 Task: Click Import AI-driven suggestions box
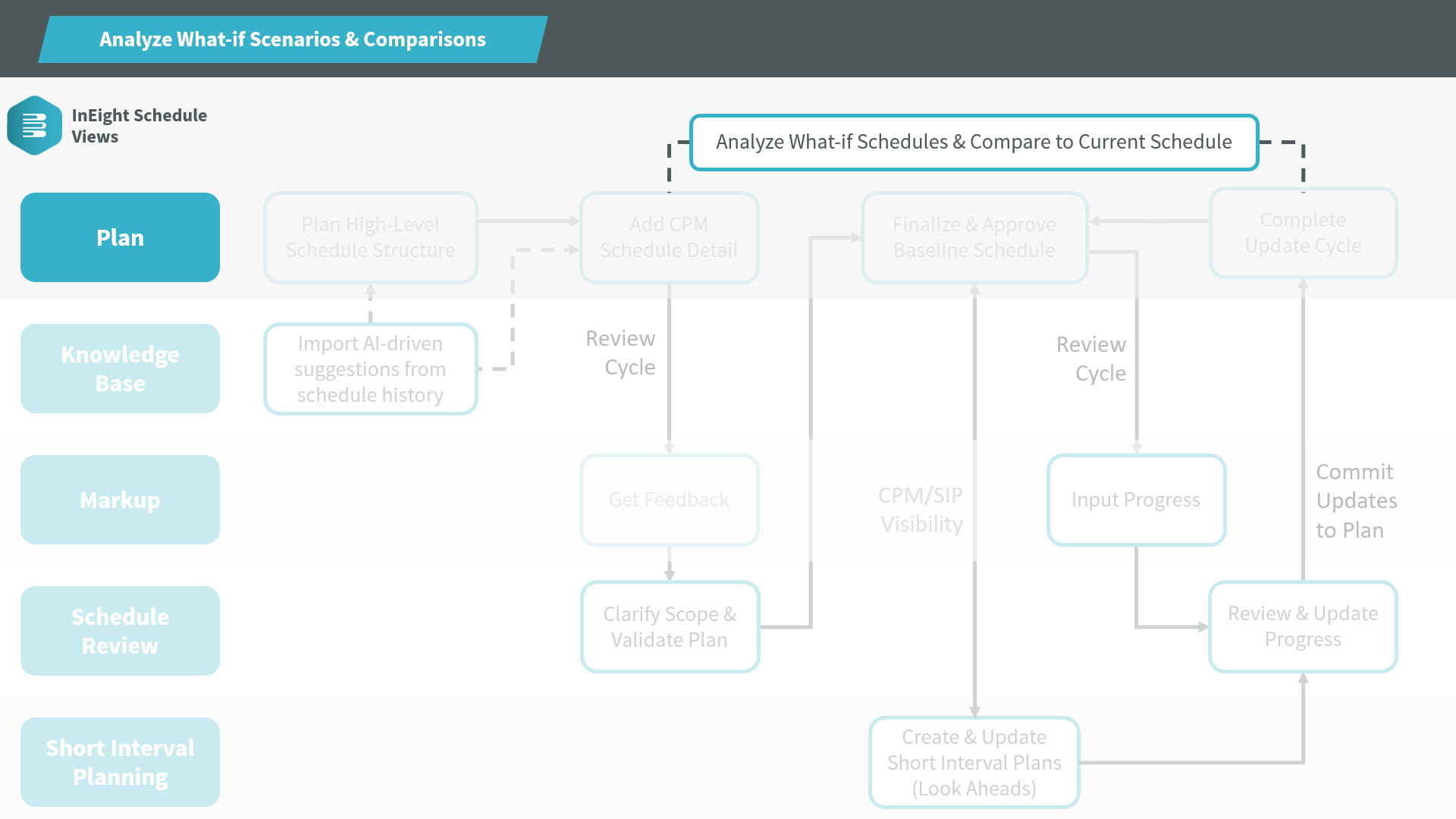pos(370,369)
